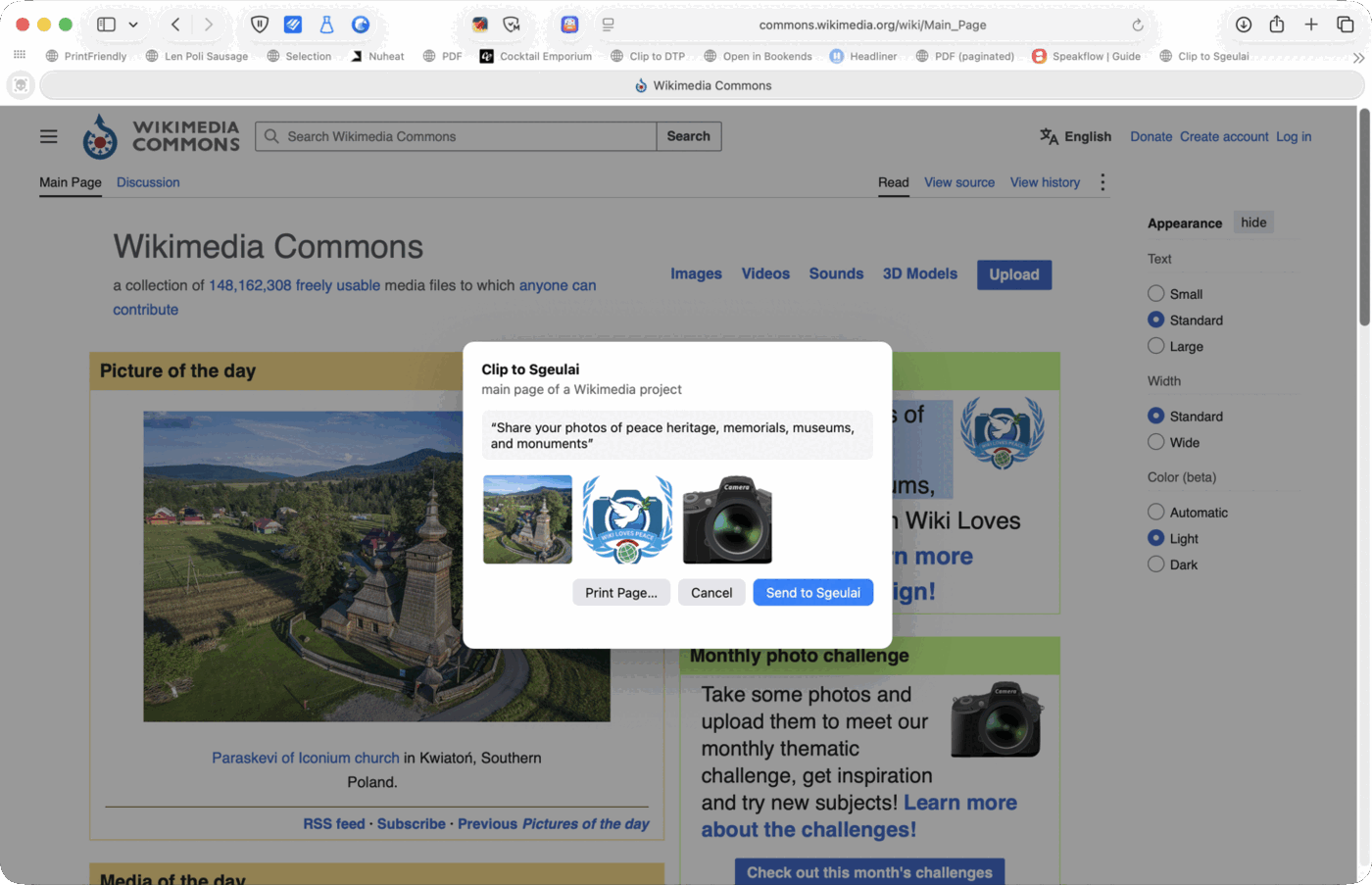Click the Wikimedia Commons logo

tap(161, 136)
